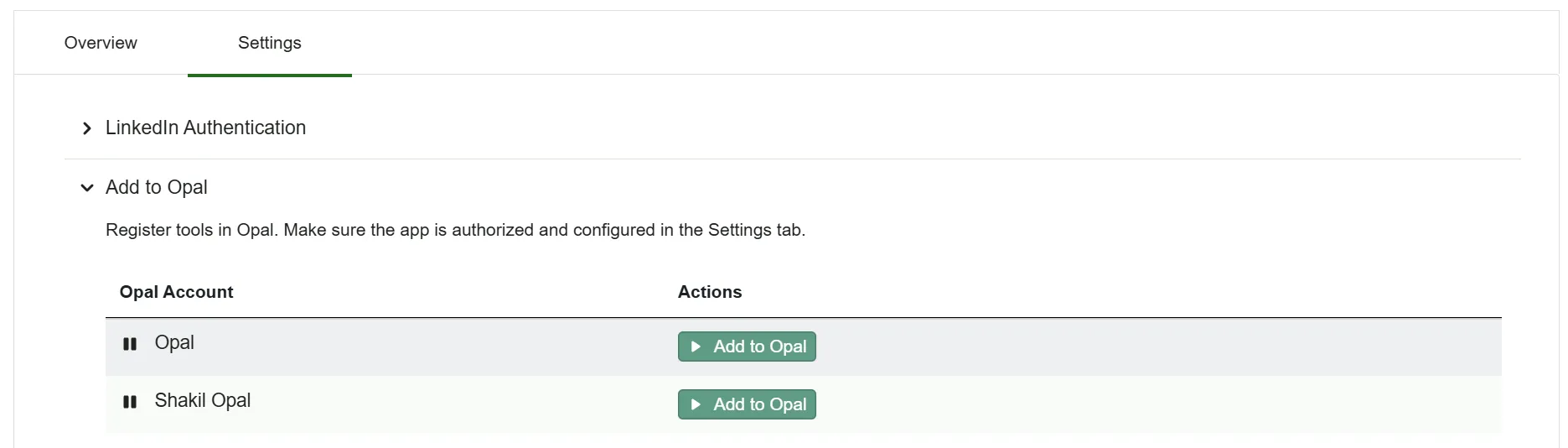1568x448 pixels.
Task: Click play triangle icon in Shakil Opal row button
Action: click(x=696, y=404)
